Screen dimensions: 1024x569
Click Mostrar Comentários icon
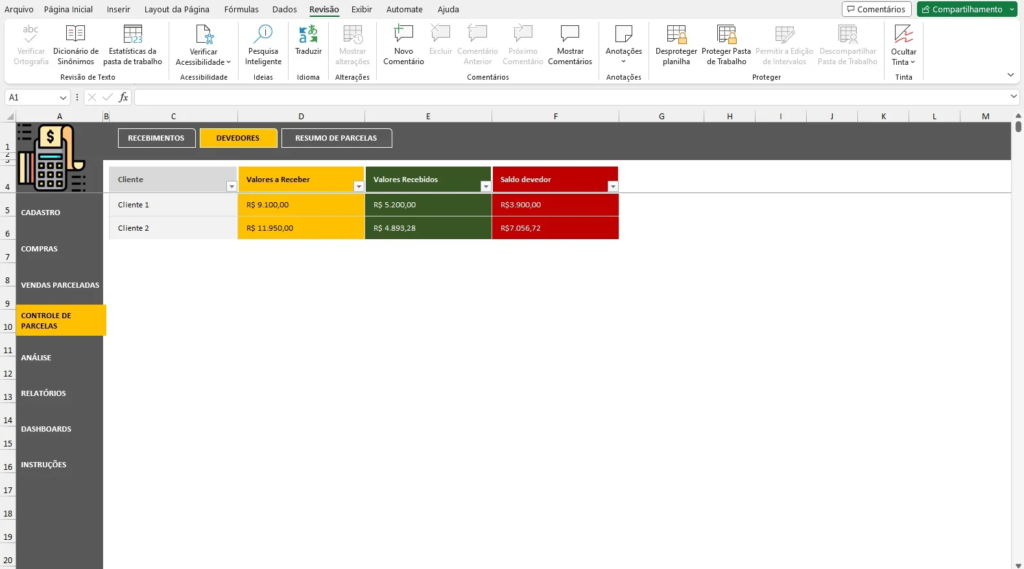coord(569,45)
